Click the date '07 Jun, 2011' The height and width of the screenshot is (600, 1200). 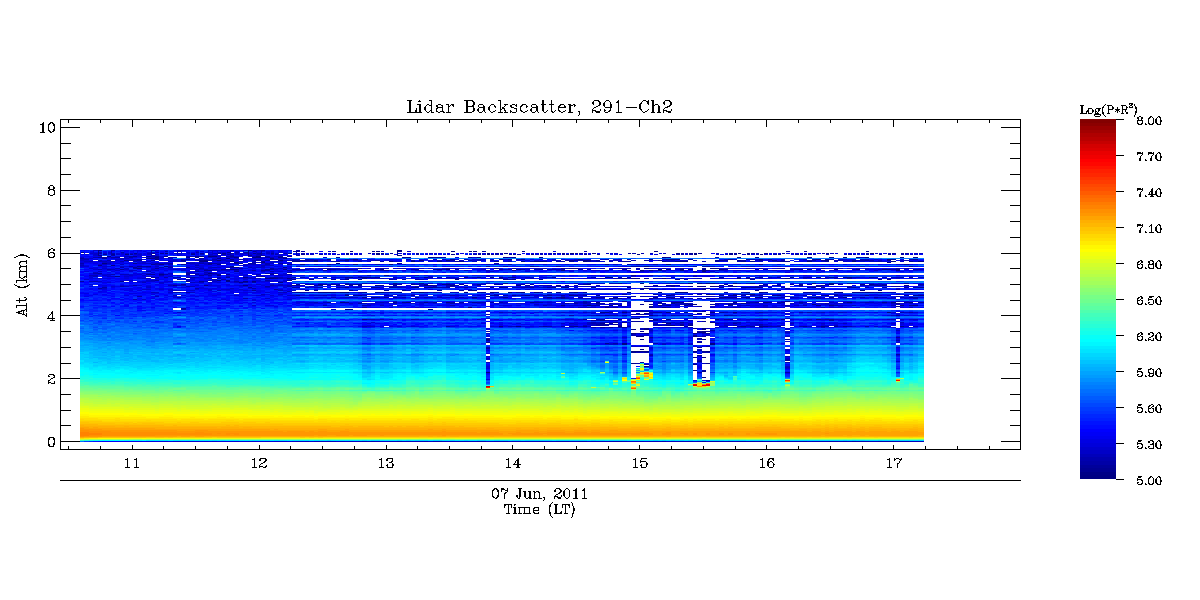(x=539, y=494)
